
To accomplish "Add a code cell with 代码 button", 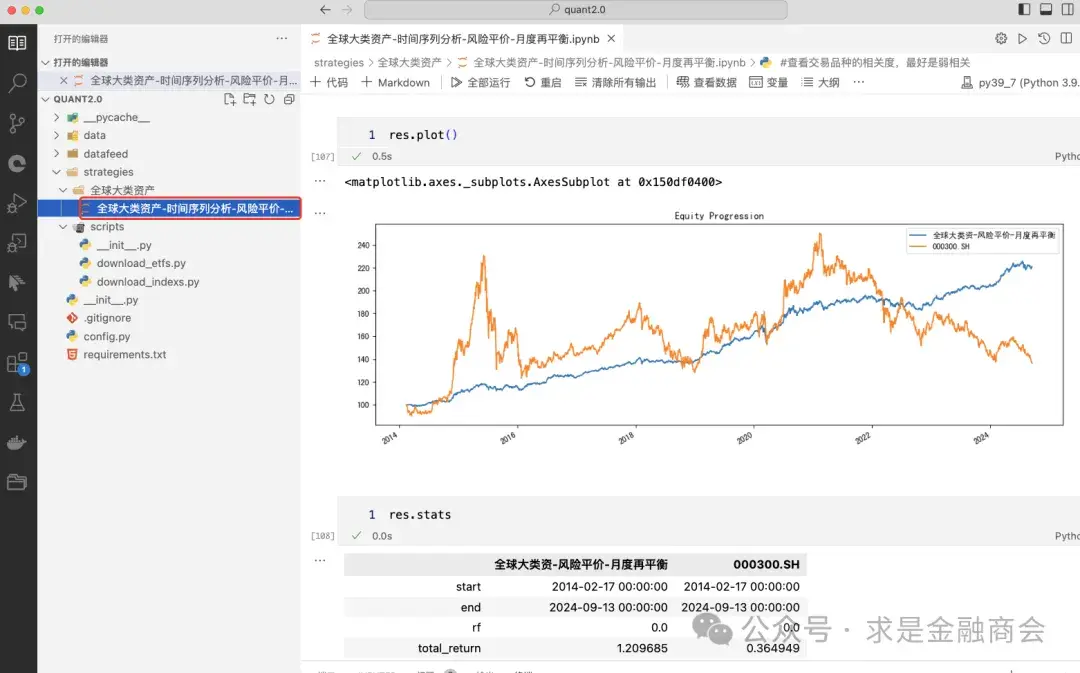I will coord(329,82).
